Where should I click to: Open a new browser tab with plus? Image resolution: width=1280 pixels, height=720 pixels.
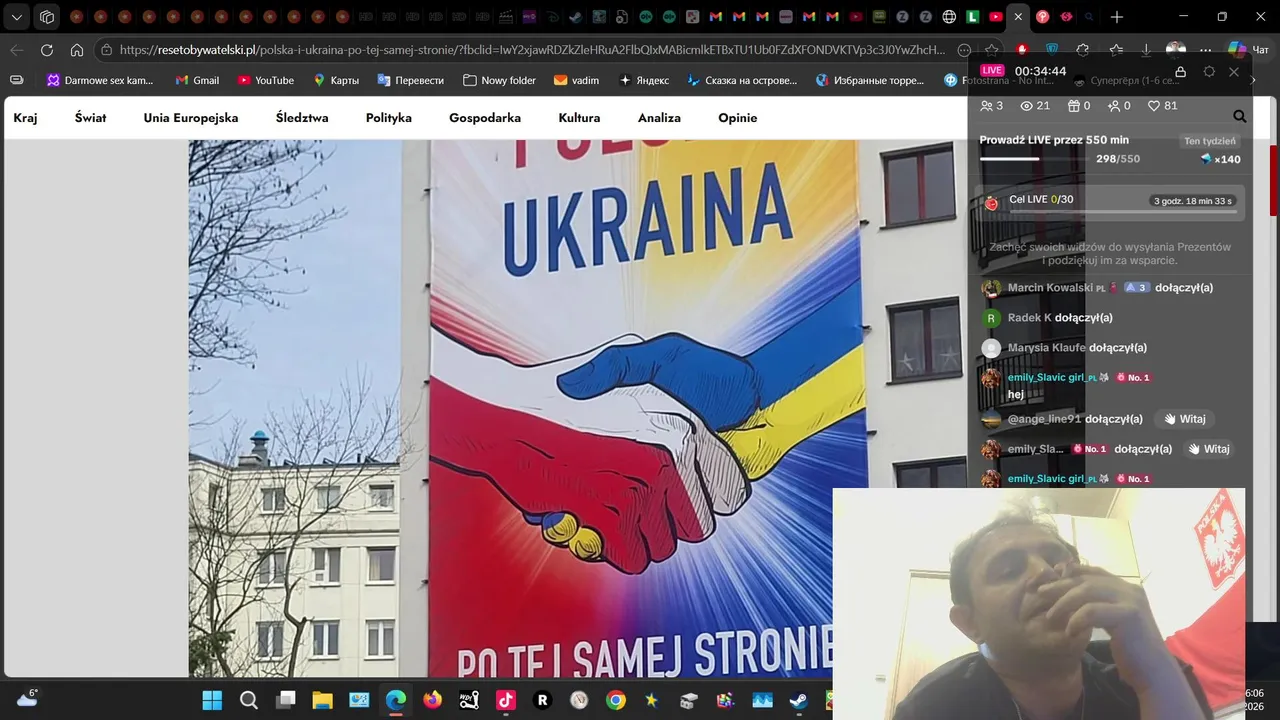[x=1117, y=17]
